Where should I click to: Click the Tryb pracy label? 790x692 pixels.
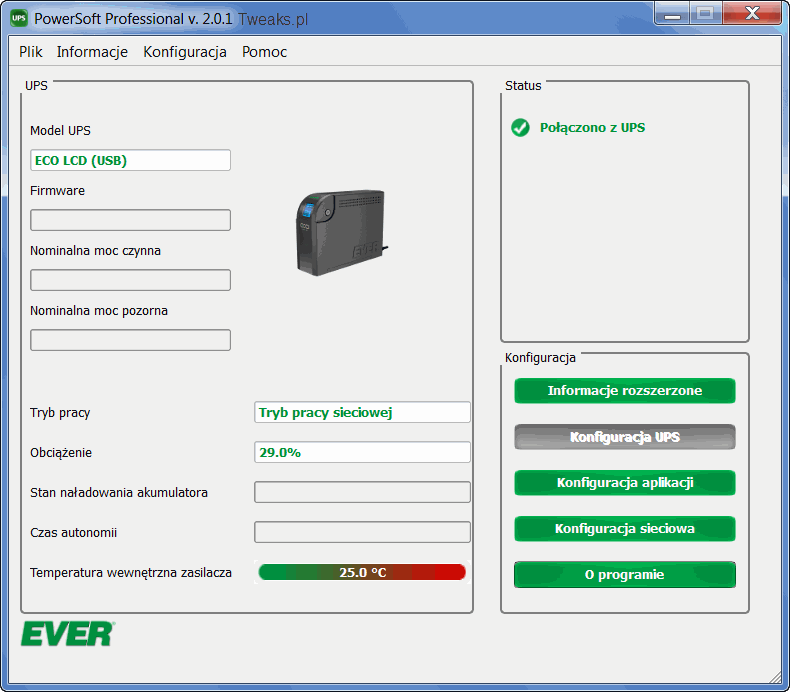(x=60, y=413)
